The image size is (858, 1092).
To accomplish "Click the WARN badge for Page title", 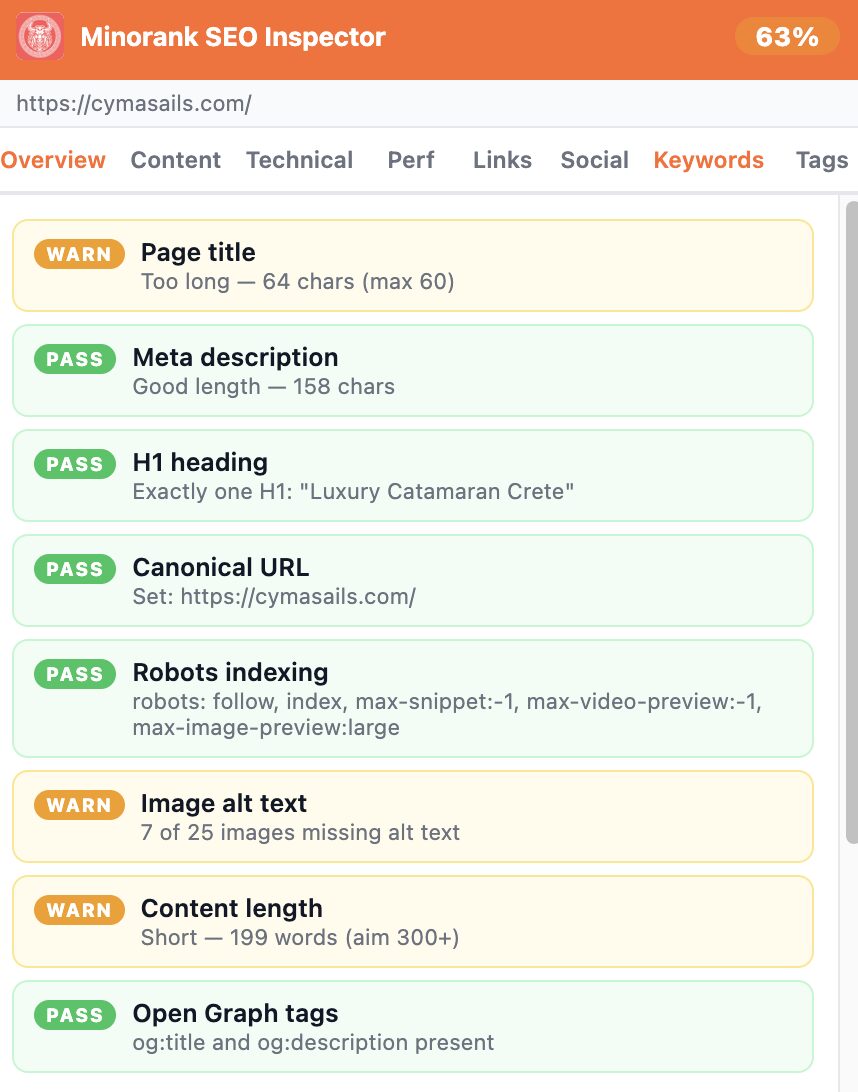I will click(x=79, y=254).
